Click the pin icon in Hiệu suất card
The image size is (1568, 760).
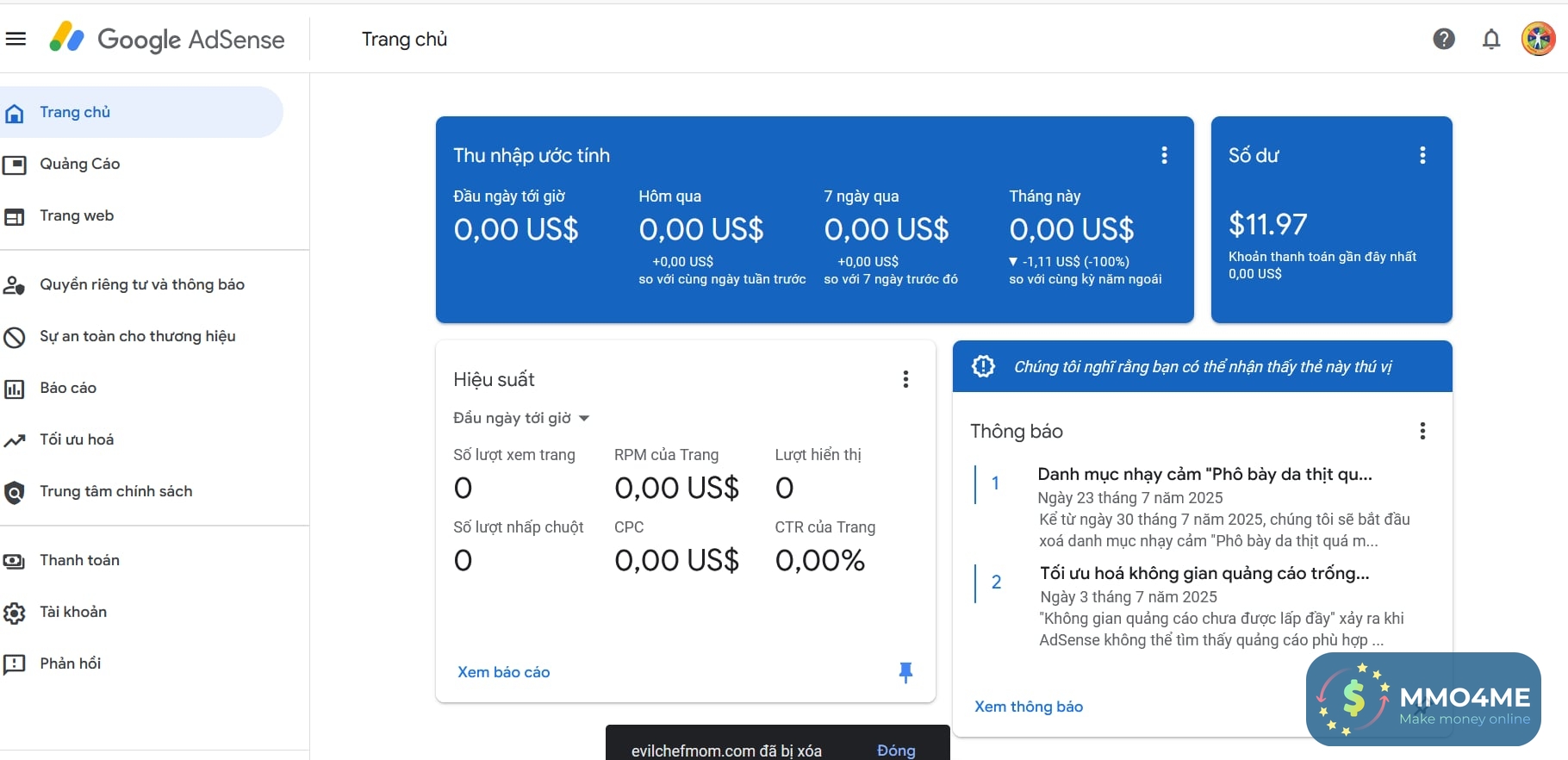905,672
